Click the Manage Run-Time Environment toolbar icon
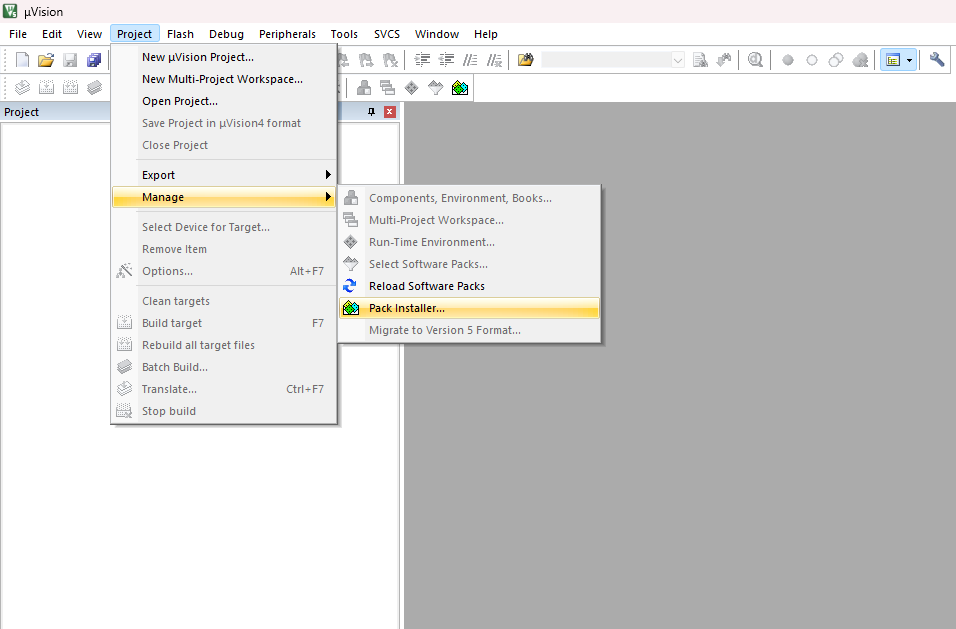The width and height of the screenshot is (956, 629). pyautogui.click(x=411, y=88)
